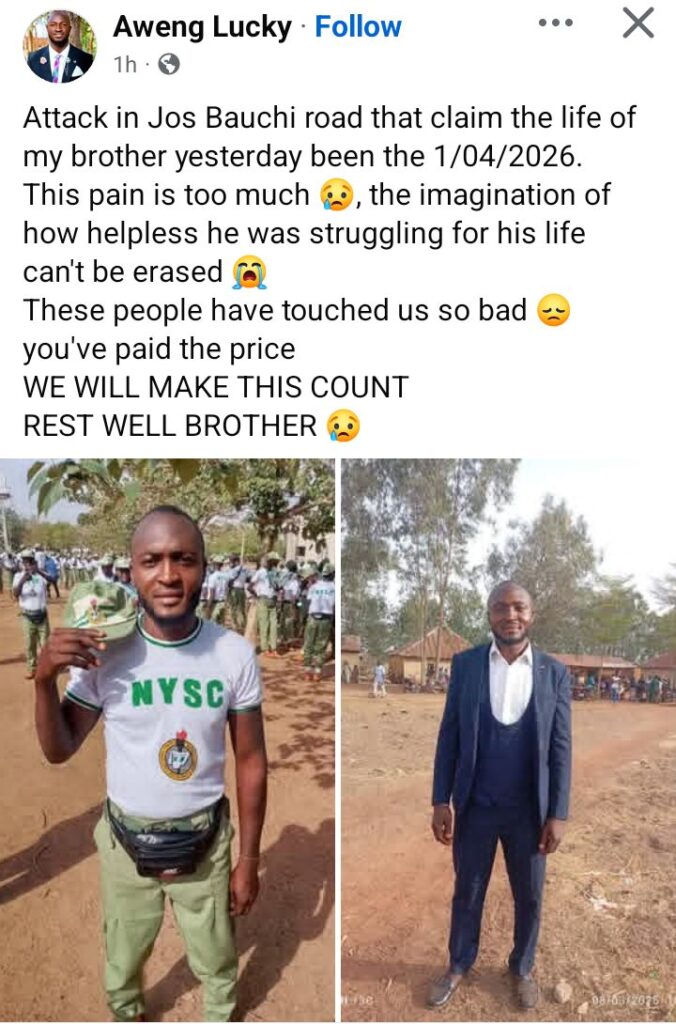Viewport: 676px width, 1024px height.
Task: Click the "WE WILL MAKE THIS COUNT" line
Action: [x=216, y=387]
